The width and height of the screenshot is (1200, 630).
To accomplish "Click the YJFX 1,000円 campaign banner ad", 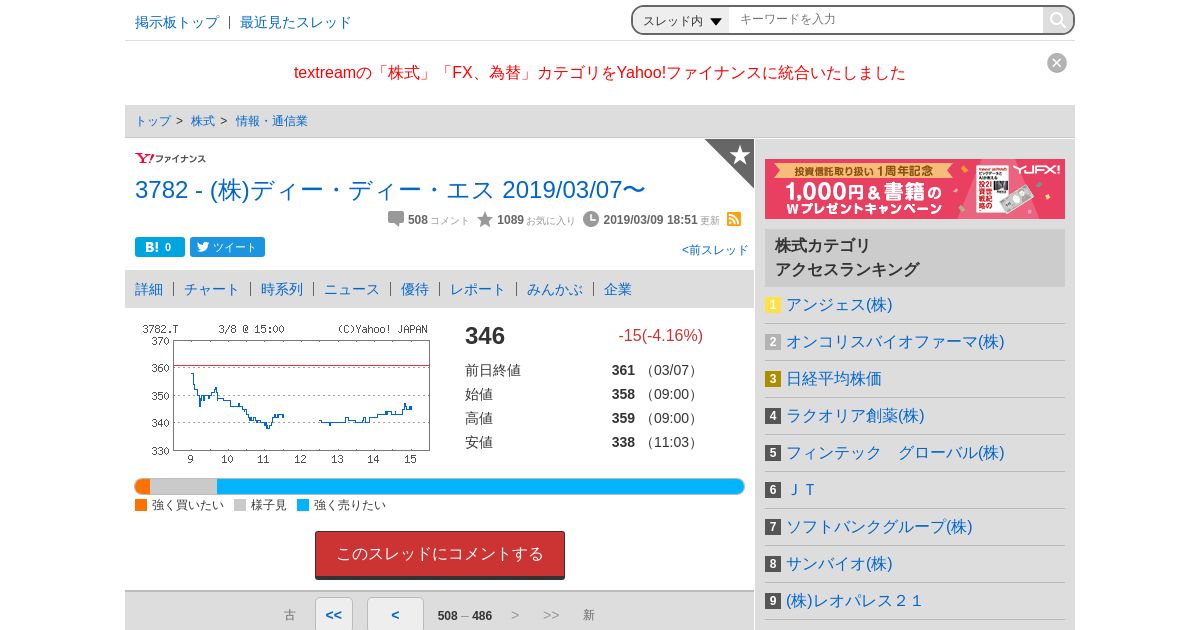I will pos(915,189).
